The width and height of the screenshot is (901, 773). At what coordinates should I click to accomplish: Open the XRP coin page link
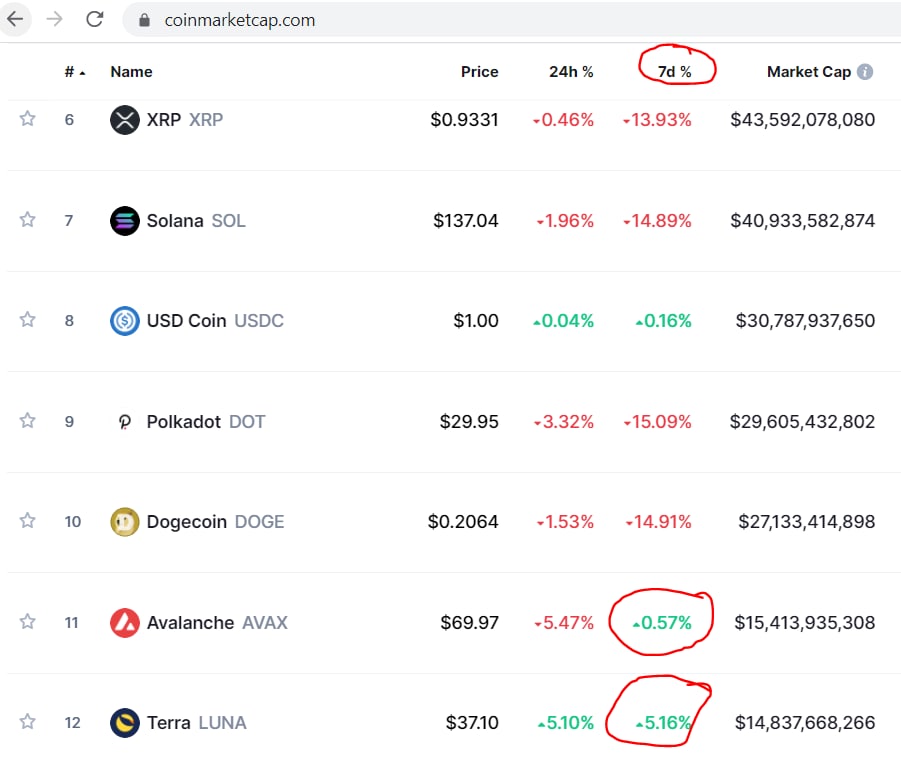click(185, 120)
